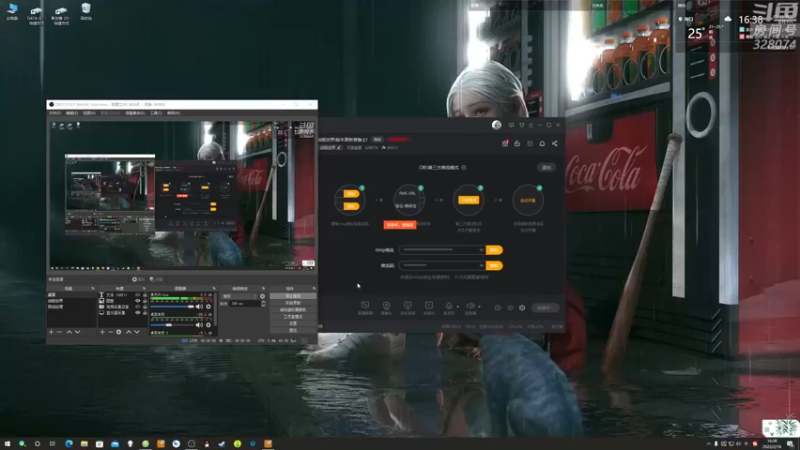800x450 pixels.
Task: Click microphone icon in Douyu bottom toolbar
Action: [449, 308]
